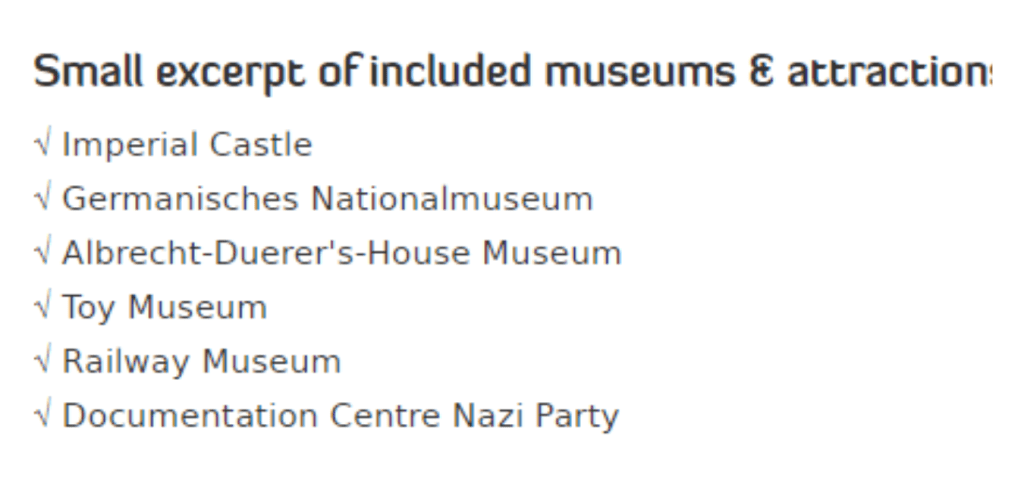
Task: Select the Toy Museum text
Action: pos(164,308)
